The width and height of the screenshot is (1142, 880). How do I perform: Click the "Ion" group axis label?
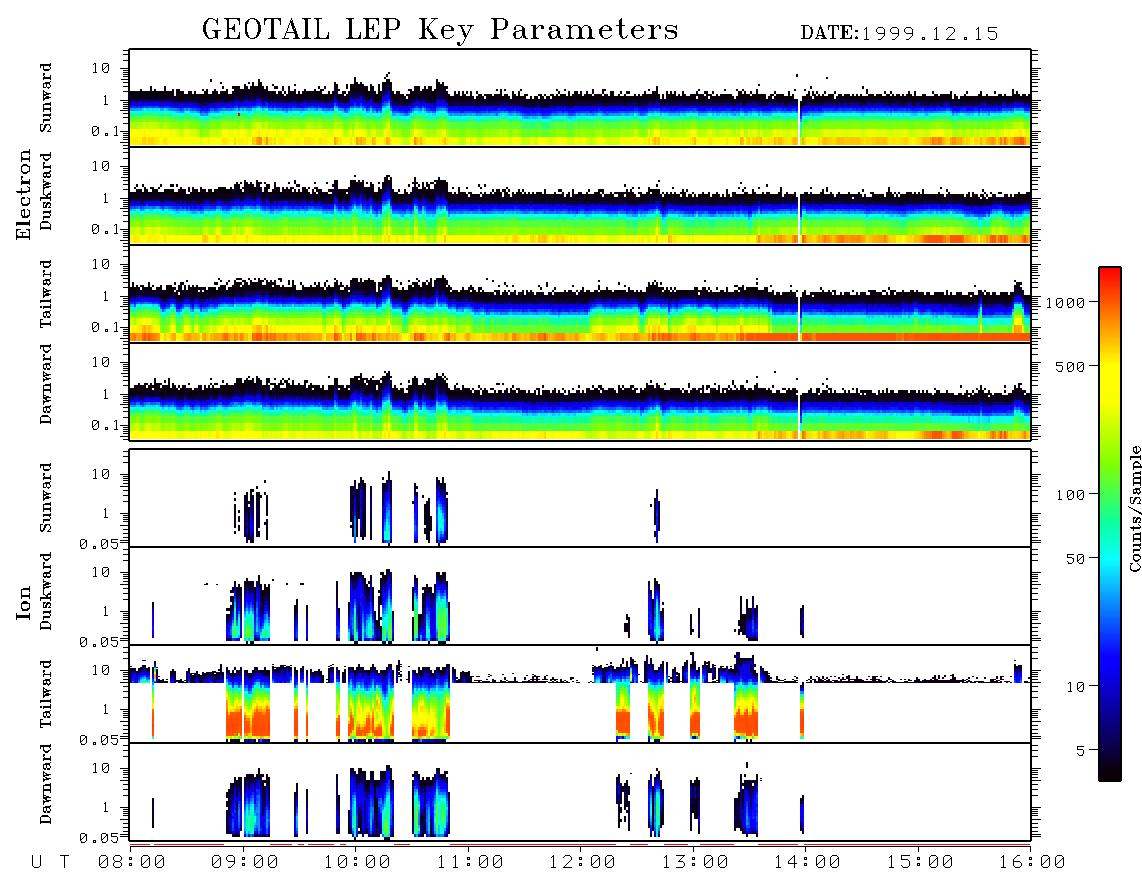click(24, 602)
